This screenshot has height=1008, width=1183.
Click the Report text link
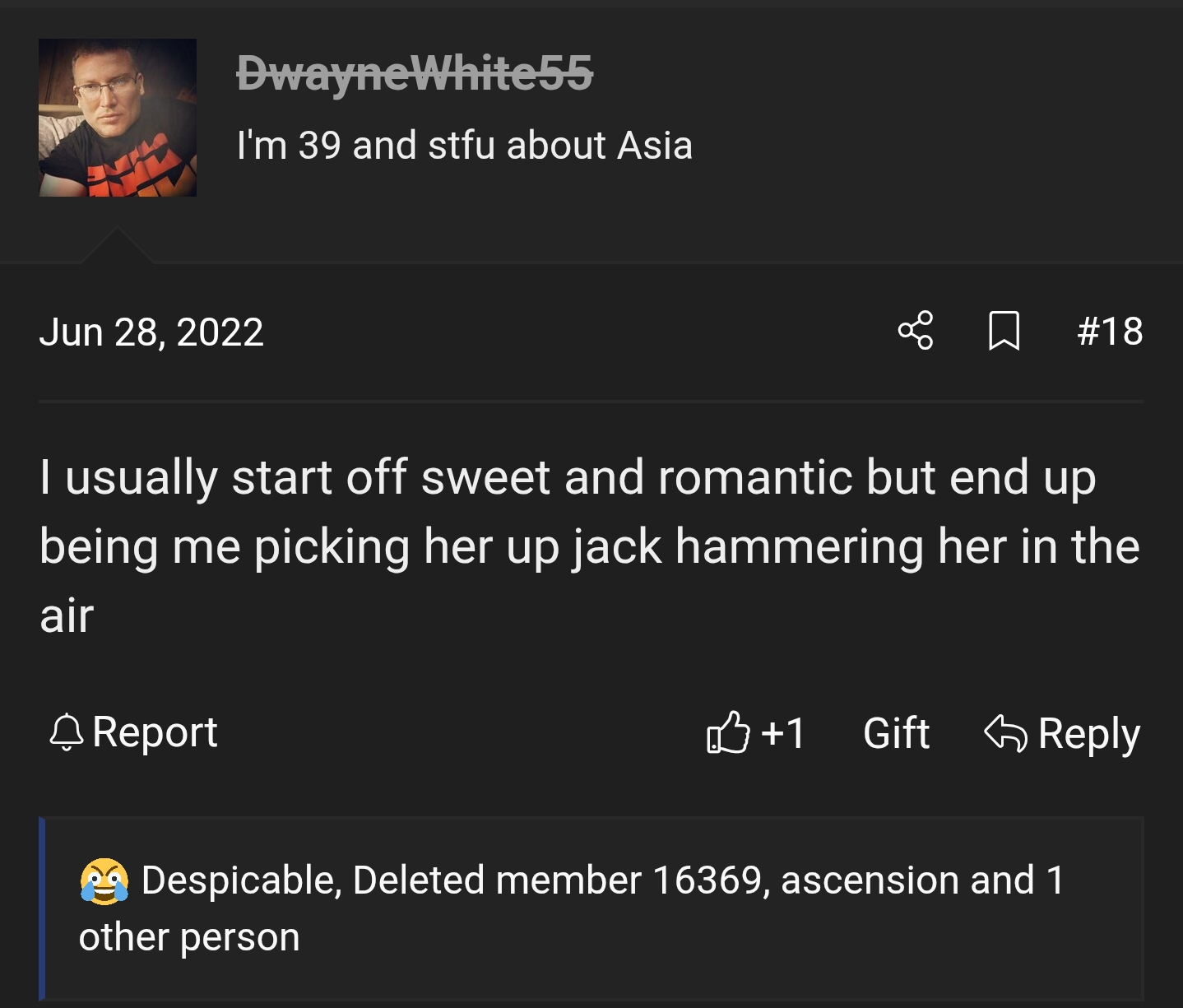click(x=155, y=732)
